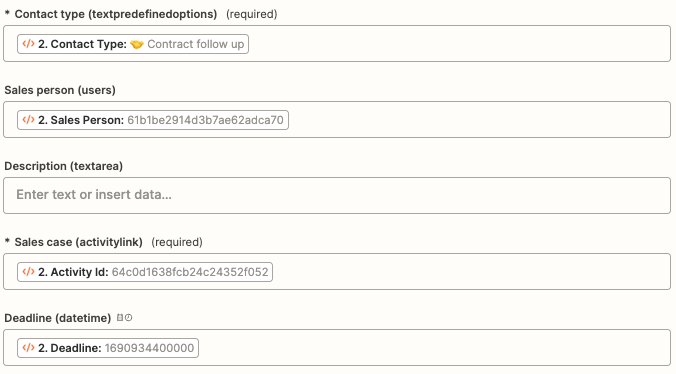Click the calendar icon beside Deadline label
The height and width of the screenshot is (374, 676).
point(120,318)
